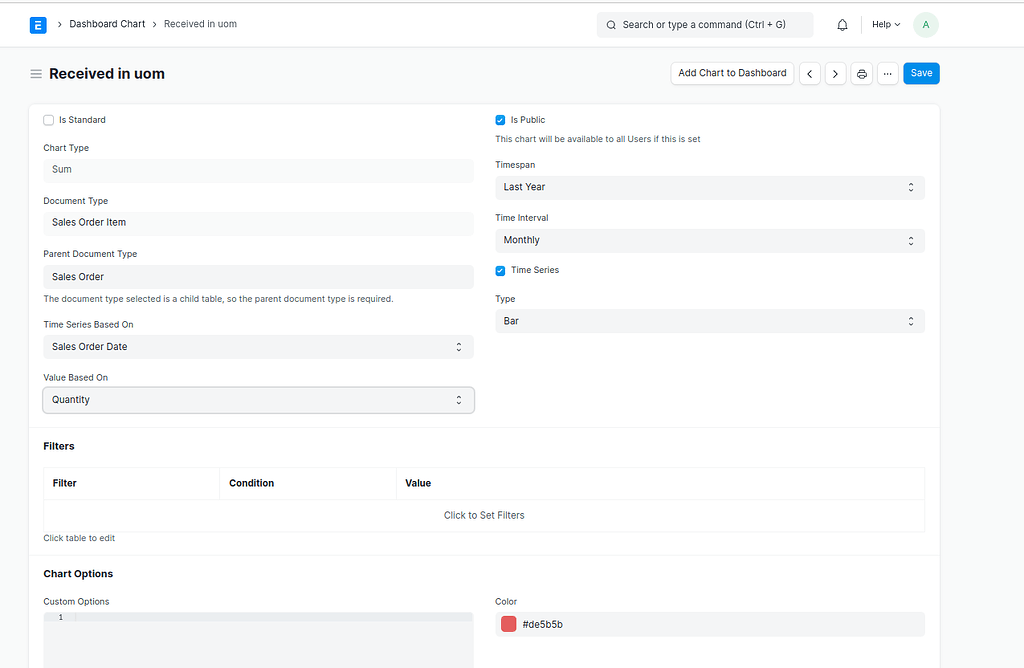
Task: Click the print icon in the toolbar
Action: coord(861,73)
